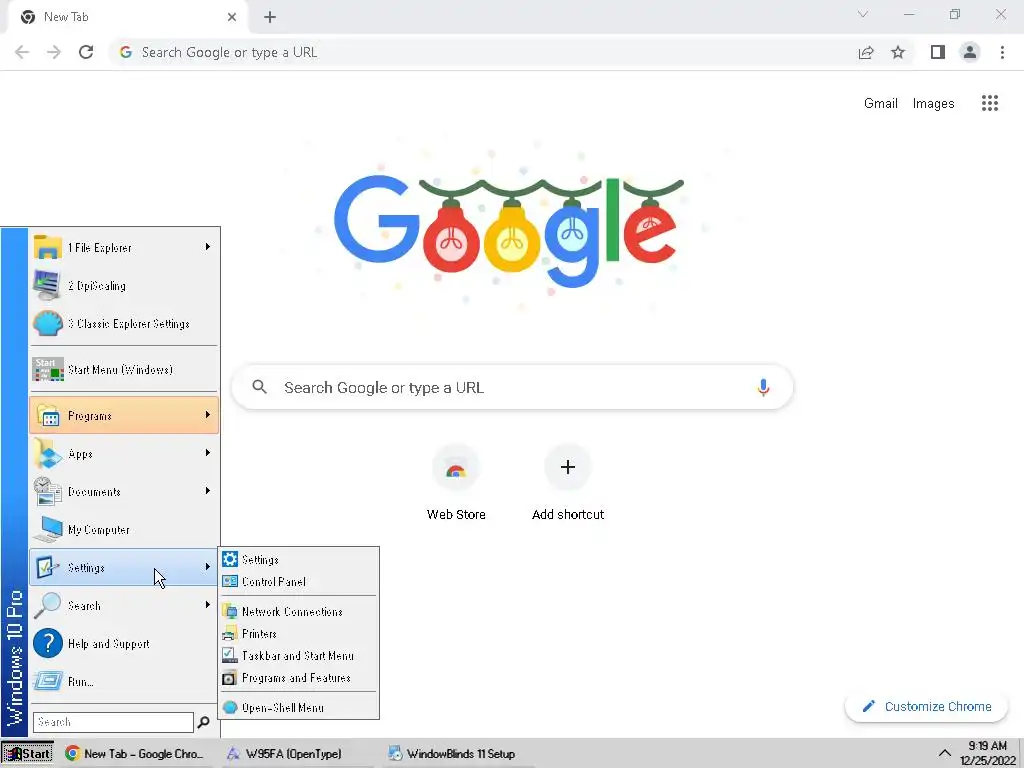
Task: Bookmark this tab with the star icon
Action: click(x=898, y=52)
